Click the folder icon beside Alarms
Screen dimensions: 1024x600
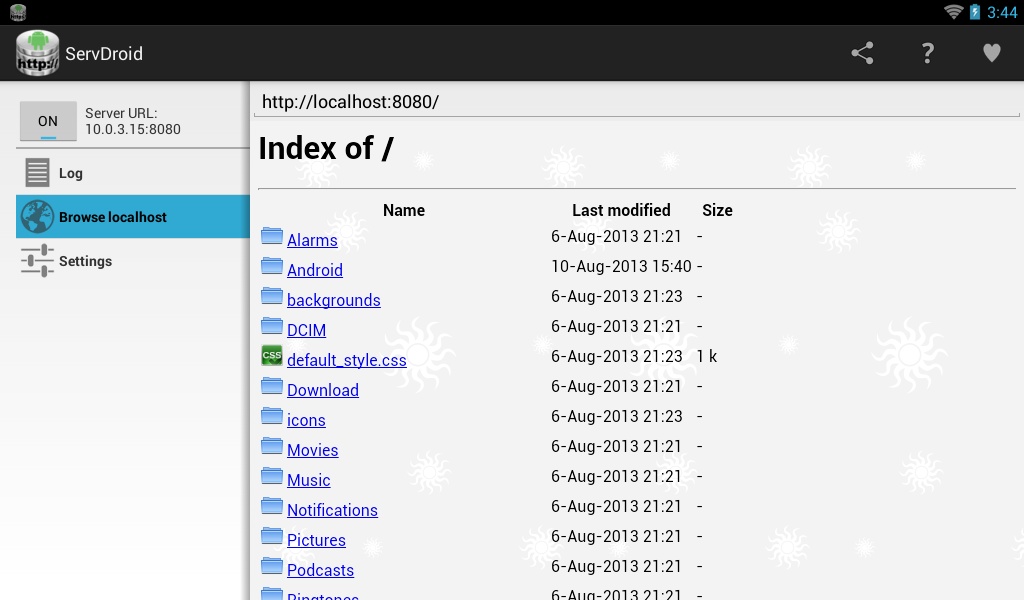point(272,236)
